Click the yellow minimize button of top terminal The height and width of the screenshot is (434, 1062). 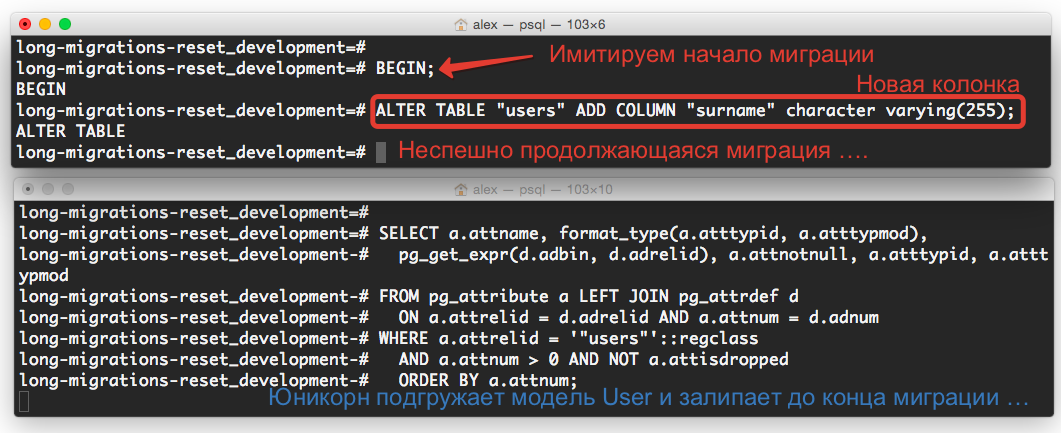tap(45, 24)
